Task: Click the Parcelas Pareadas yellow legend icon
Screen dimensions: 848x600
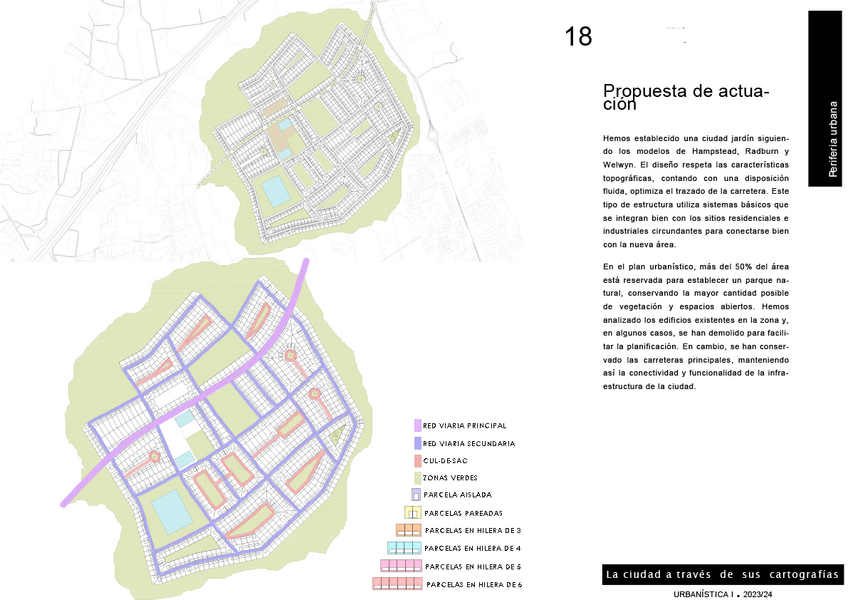Action: (x=413, y=512)
